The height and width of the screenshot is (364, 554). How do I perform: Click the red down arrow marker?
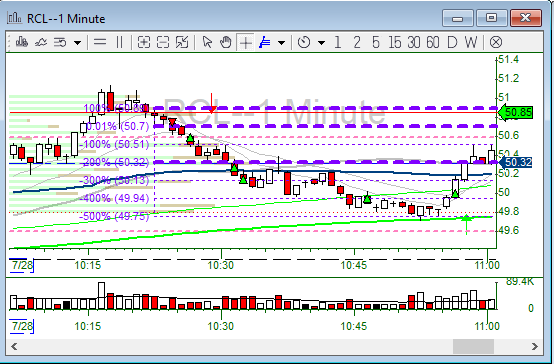(211, 103)
